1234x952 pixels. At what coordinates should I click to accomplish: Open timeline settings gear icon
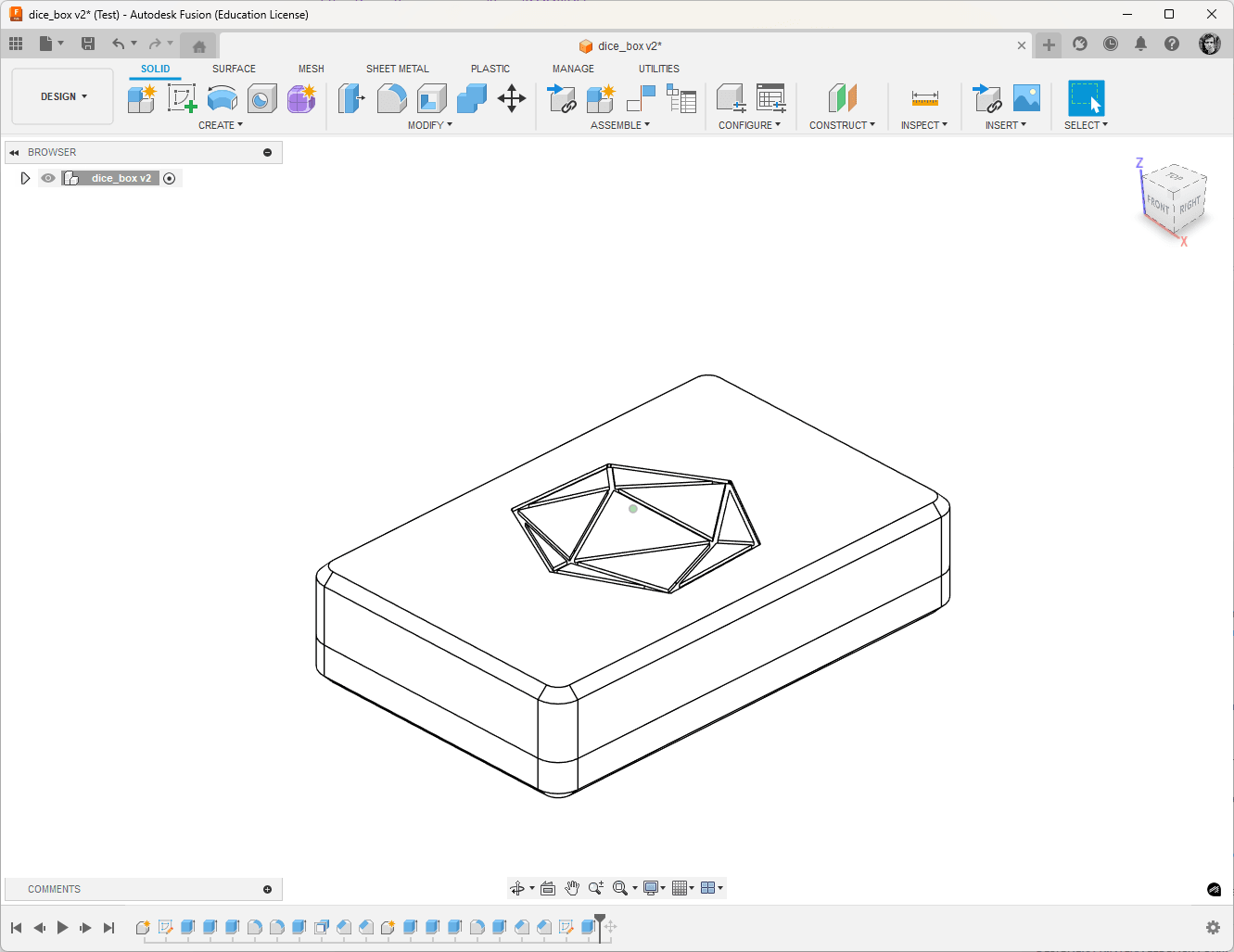[x=1213, y=927]
